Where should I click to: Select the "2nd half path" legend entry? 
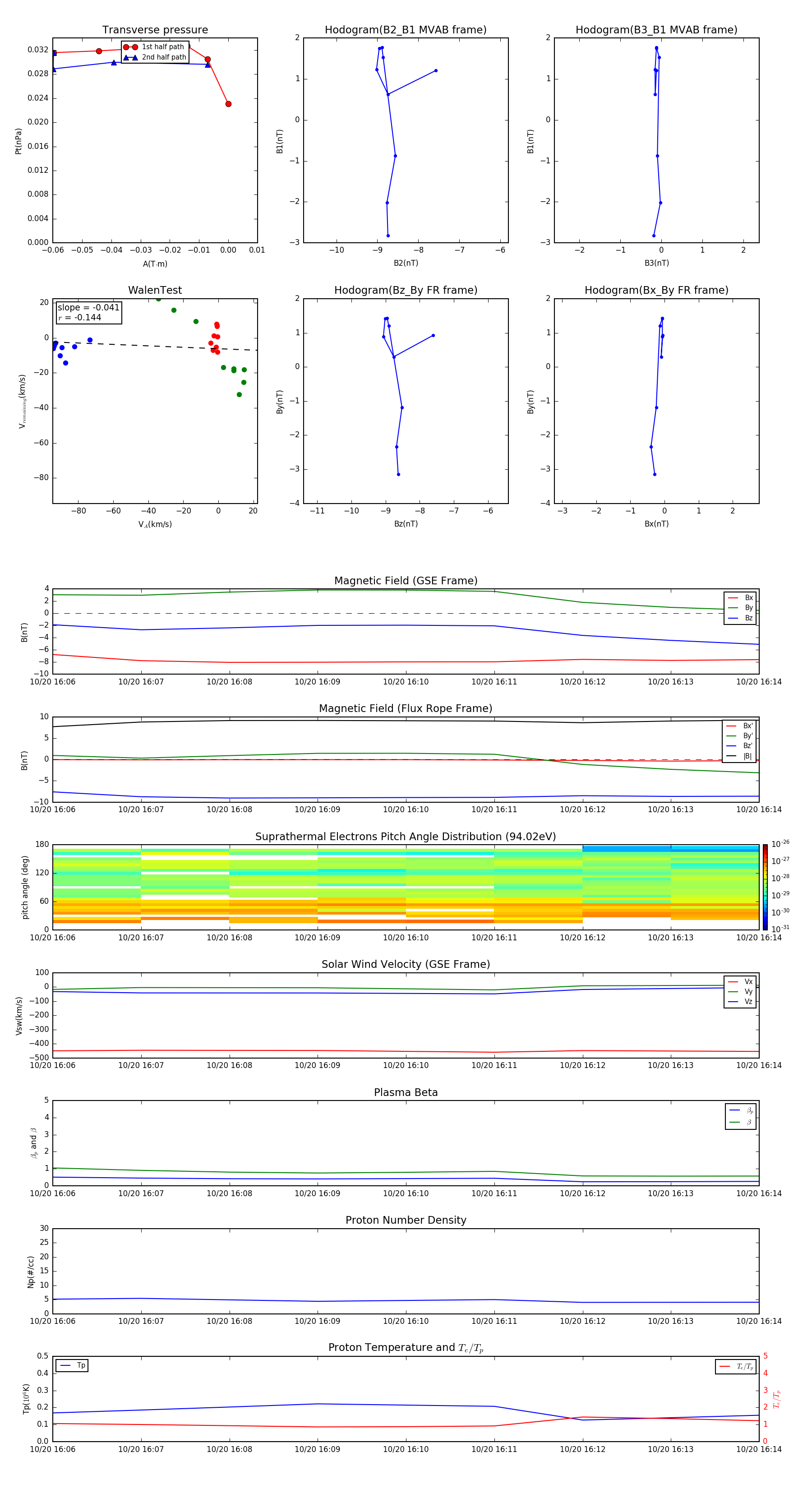coord(155,57)
